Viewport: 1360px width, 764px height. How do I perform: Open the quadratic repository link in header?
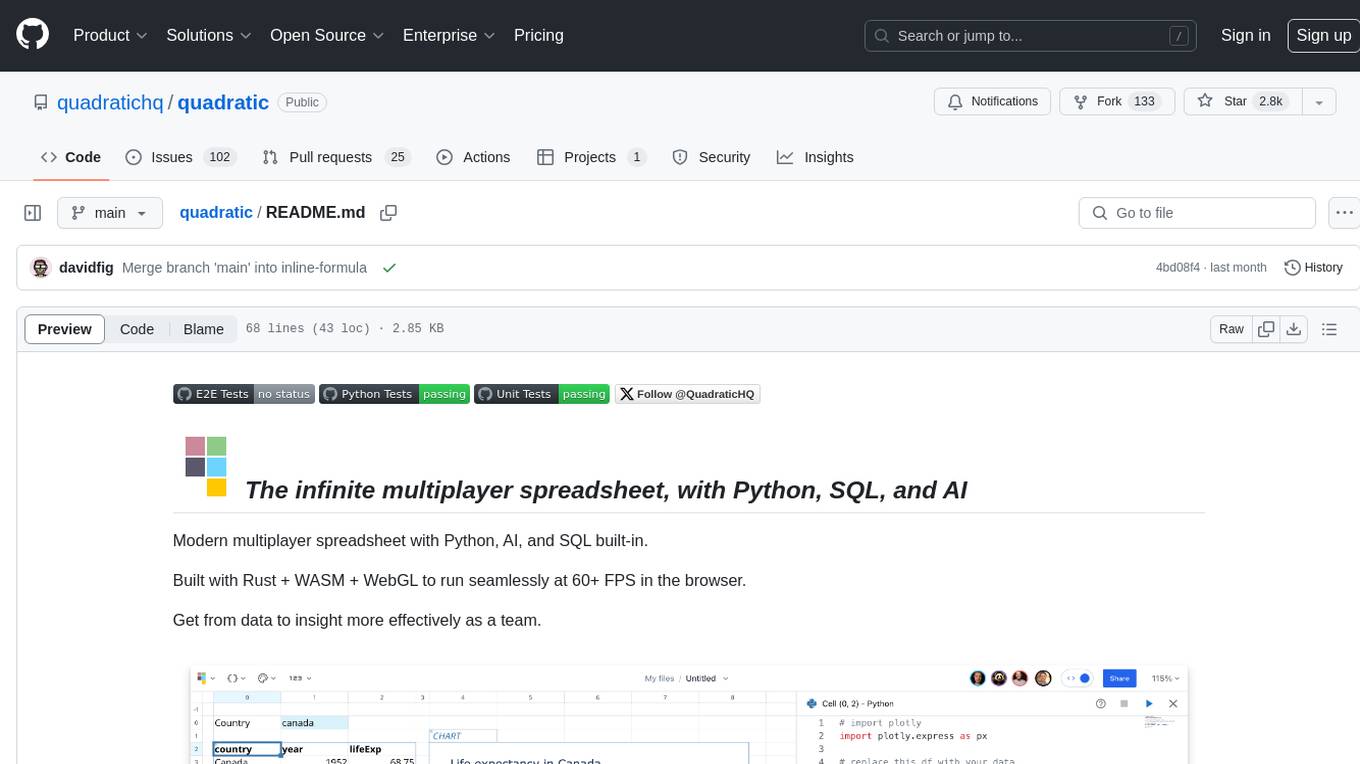pos(223,102)
